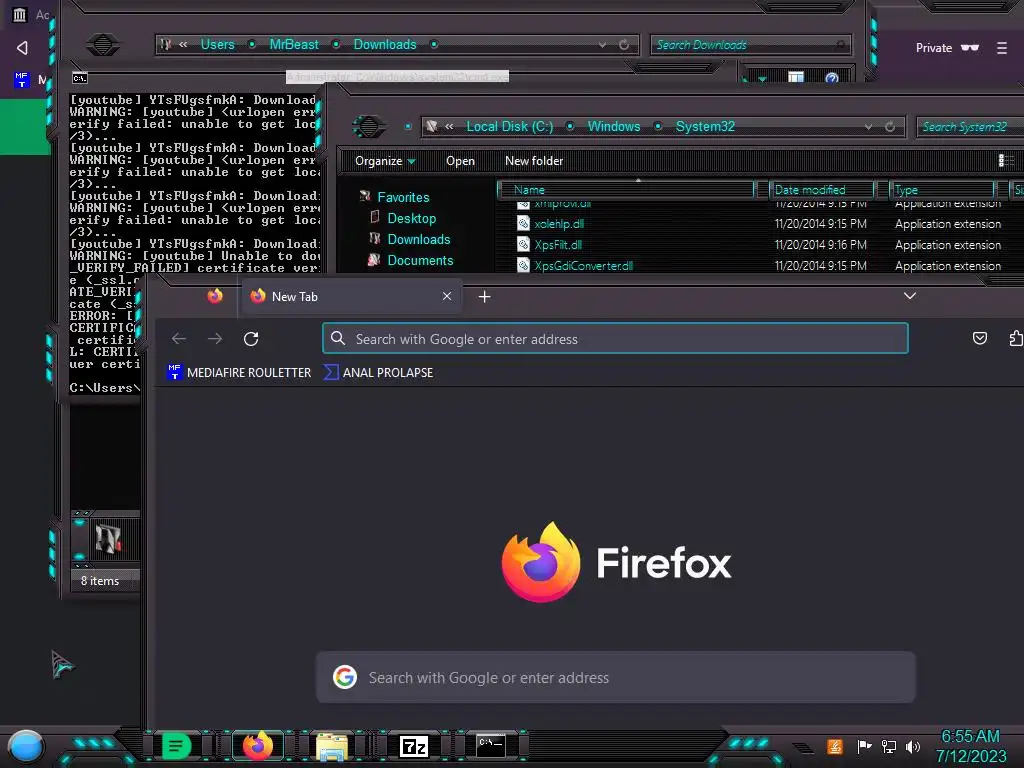Open Firefox extensions puzzle icon
1024x768 pixels.
1016,338
